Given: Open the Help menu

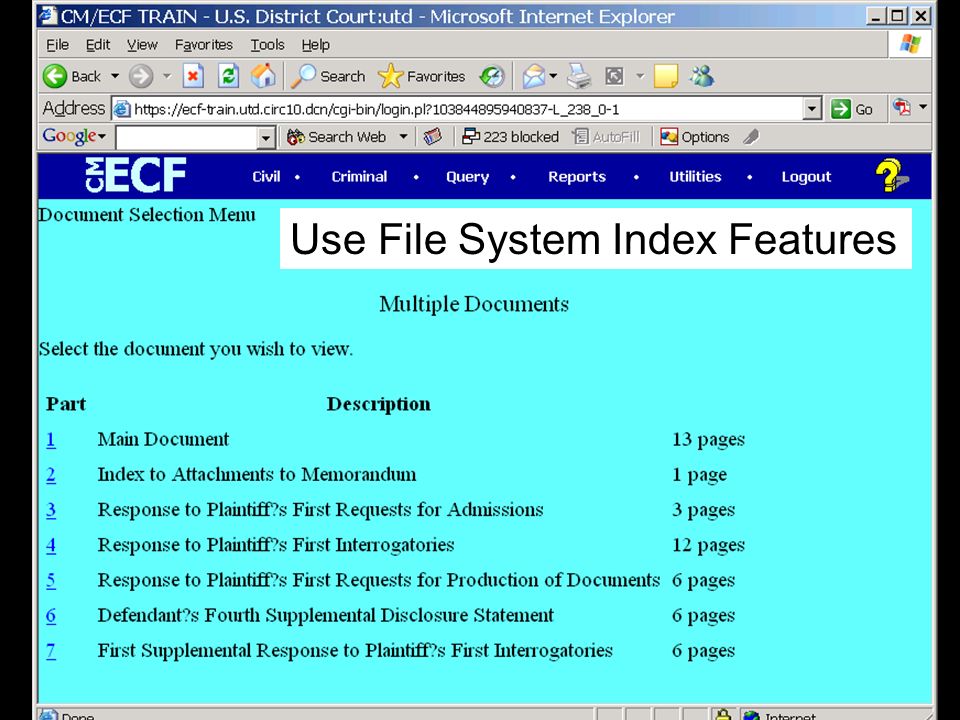Looking at the screenshot, I should [315, 45].
